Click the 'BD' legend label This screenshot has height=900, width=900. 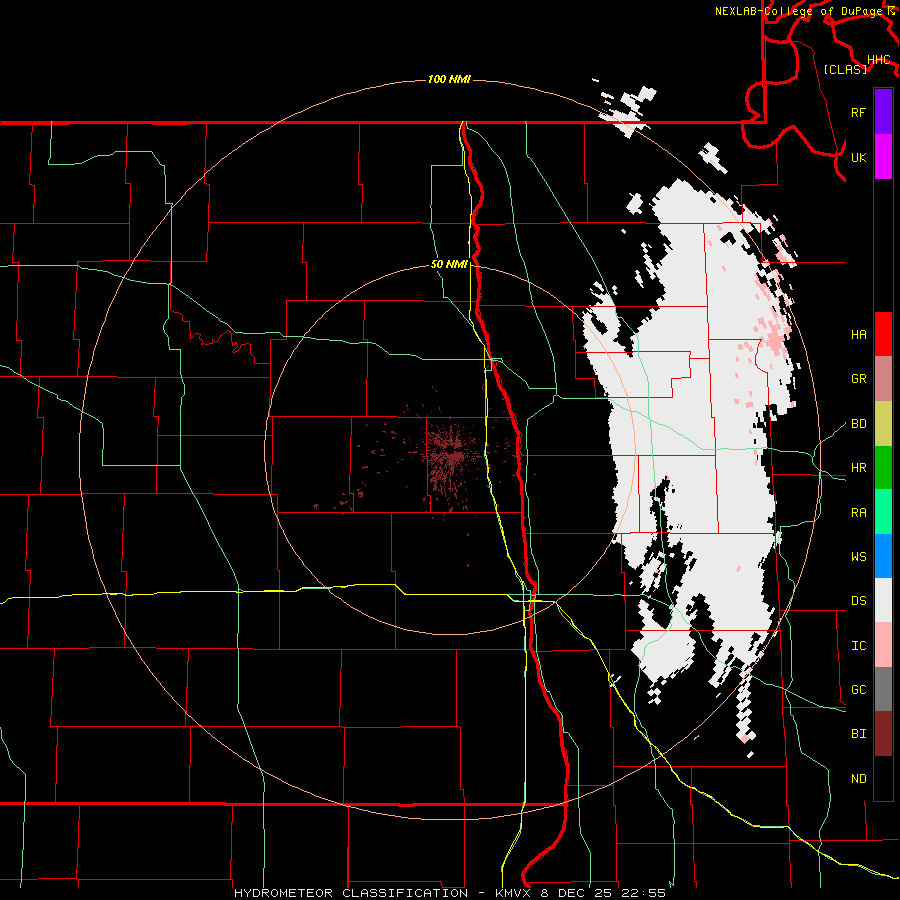coord(858,424)
